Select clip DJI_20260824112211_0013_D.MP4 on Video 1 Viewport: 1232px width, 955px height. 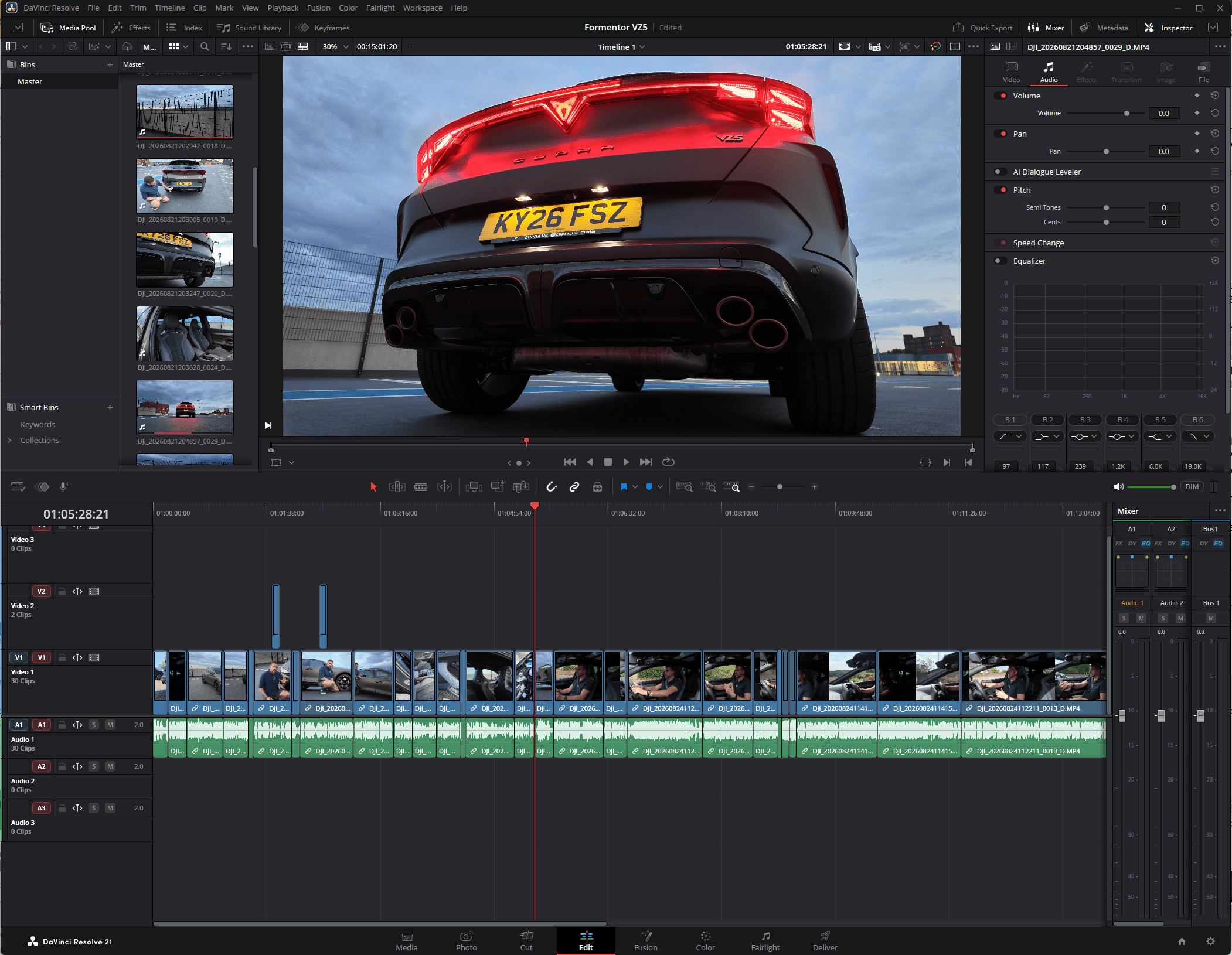[1034, 683]
